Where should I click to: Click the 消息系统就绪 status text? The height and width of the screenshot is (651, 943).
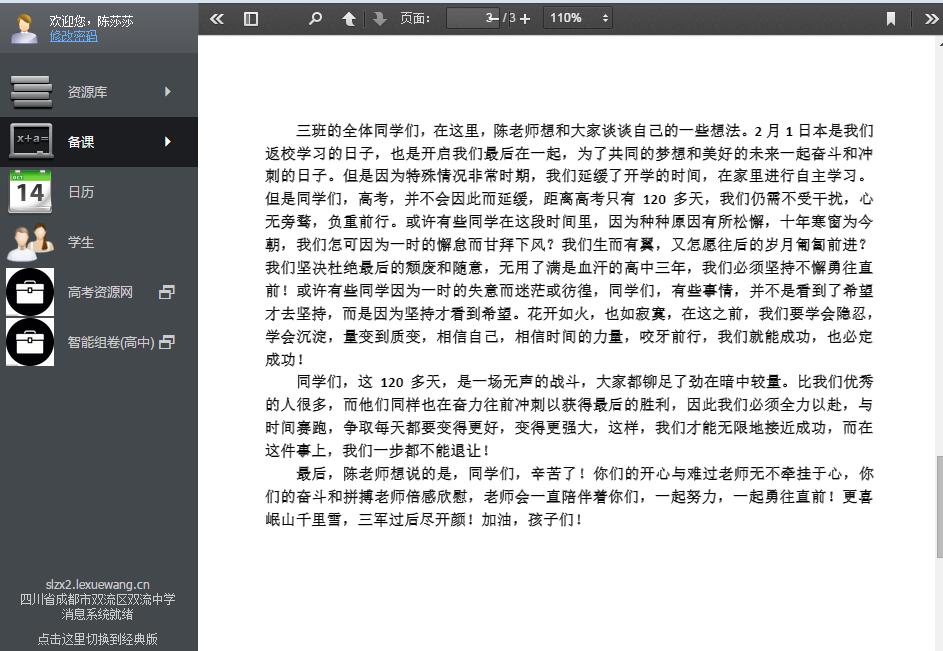point(97,614)
